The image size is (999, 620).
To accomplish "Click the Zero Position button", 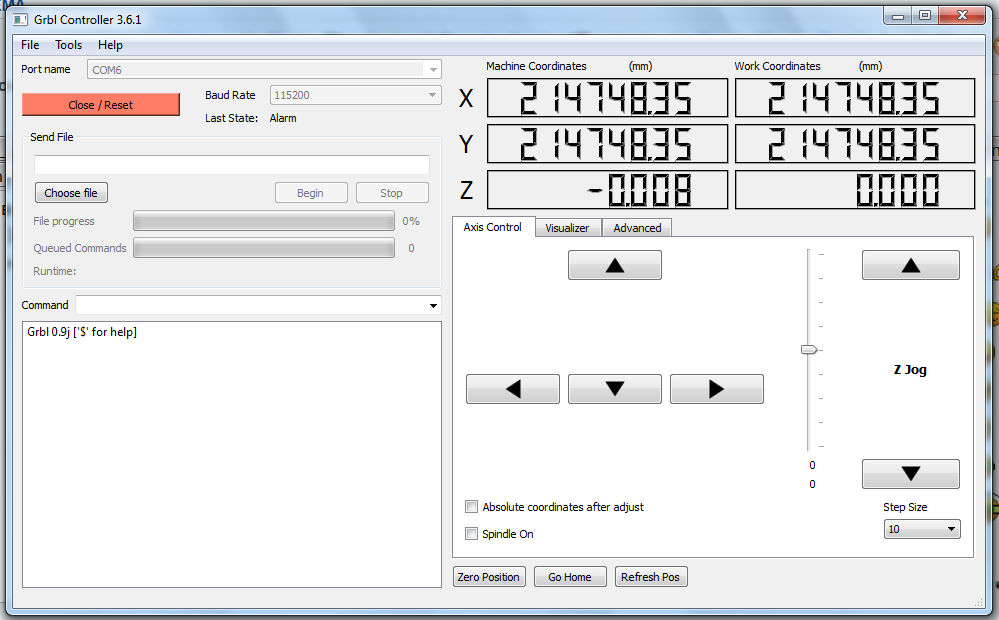I will (x=489, y=577).
